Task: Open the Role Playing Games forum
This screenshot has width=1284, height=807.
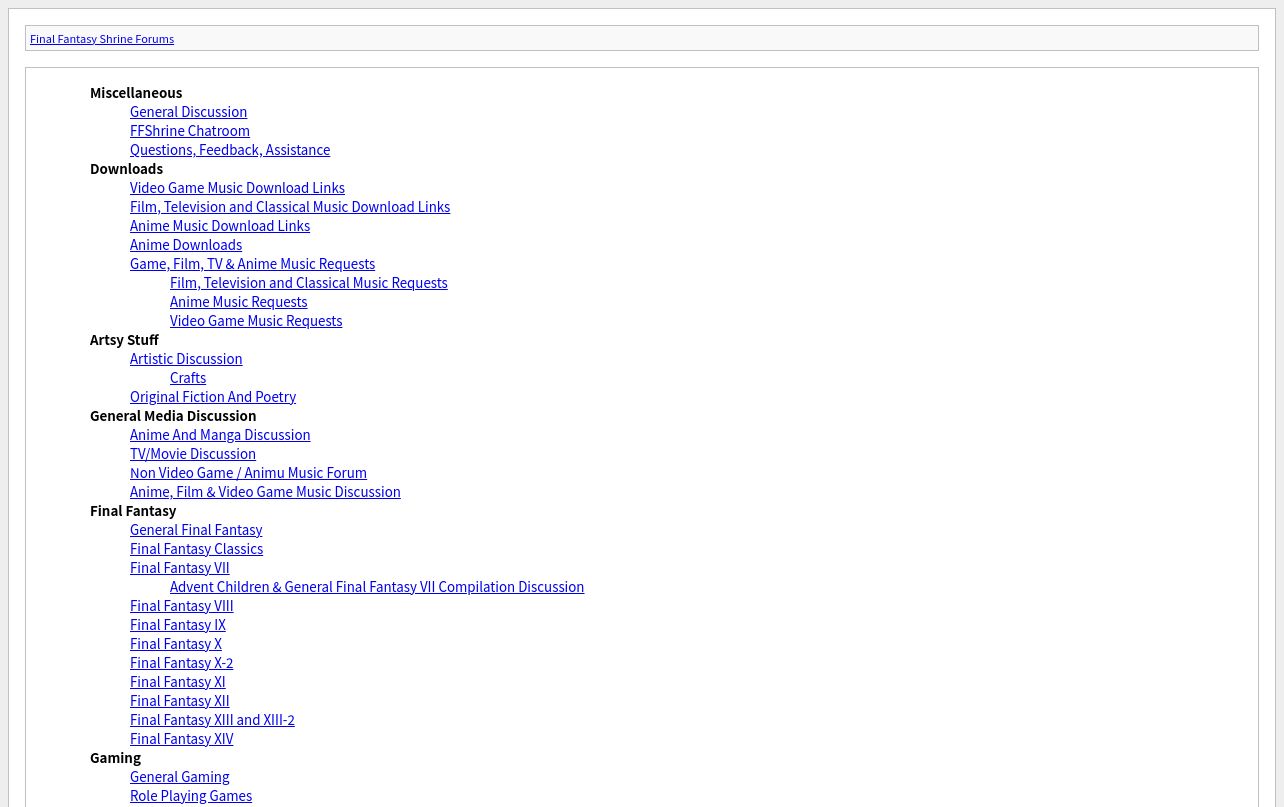Action: pyautogui.click(x=191, y=796)
